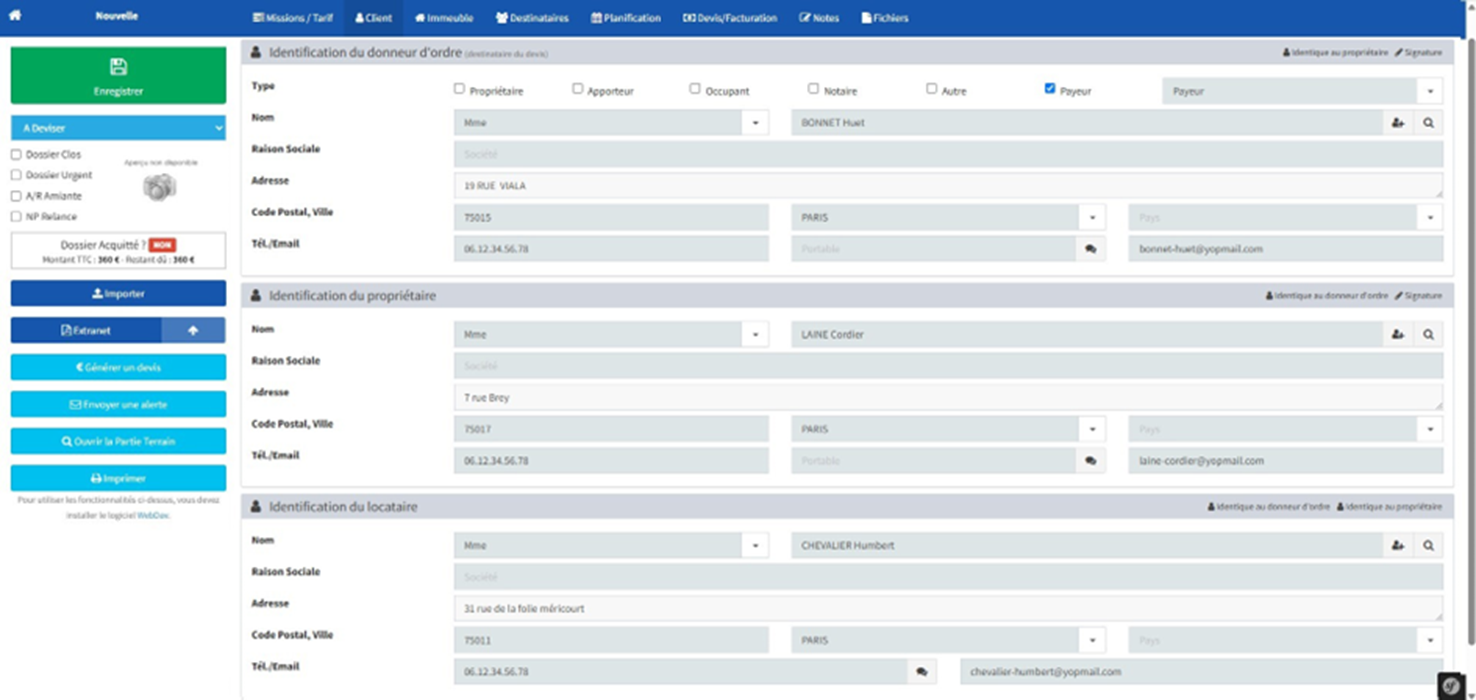The height and width of the screenshot is (700, 1476).
Task: Click the search icon next to LAINE Cordier
Action: click(1428, 335)
